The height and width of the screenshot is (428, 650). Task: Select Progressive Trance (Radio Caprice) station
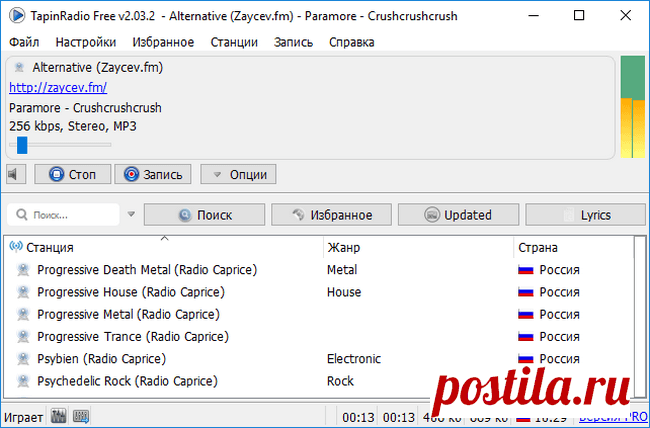click(x=133, y=337)
